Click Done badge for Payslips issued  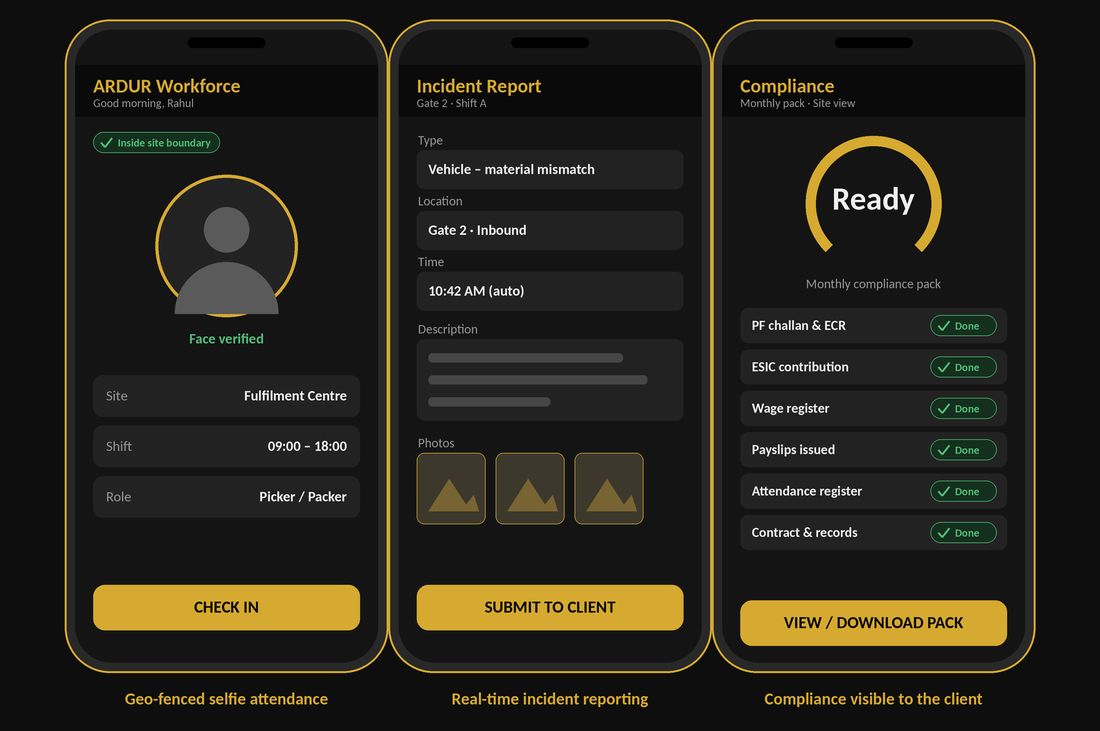[x=963, y=450]
